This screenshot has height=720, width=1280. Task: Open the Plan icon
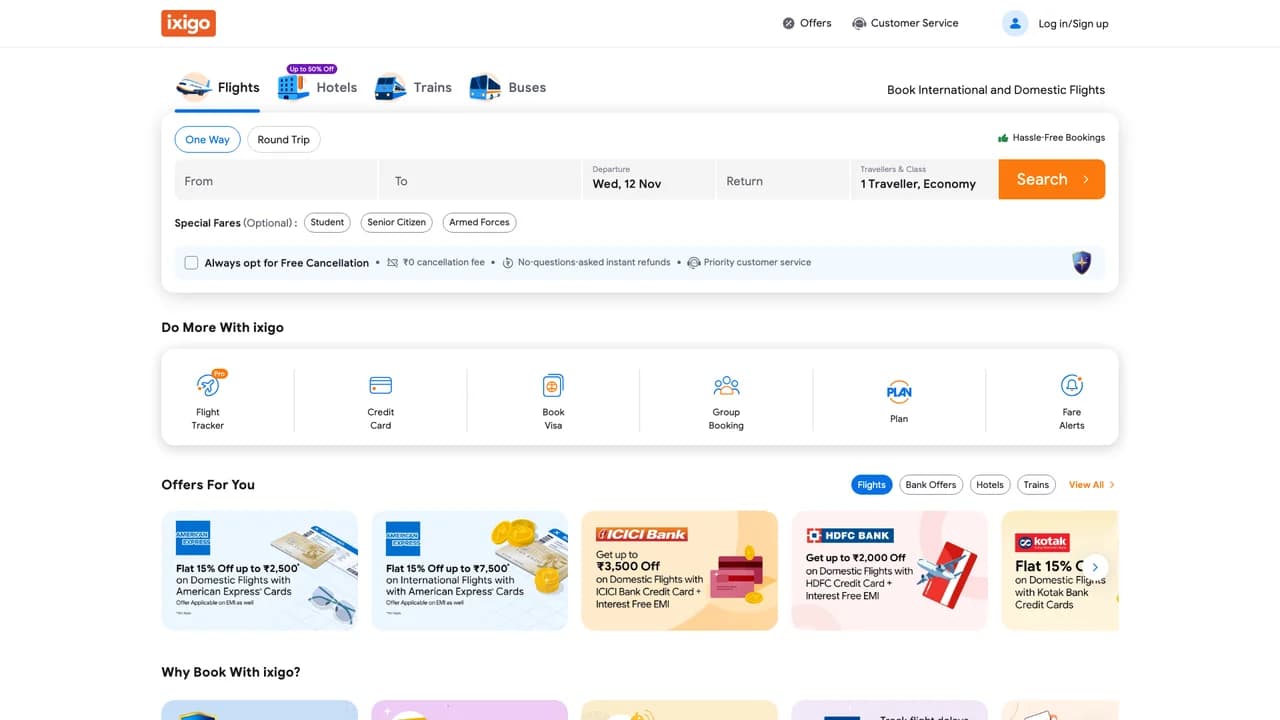(899, 391)
